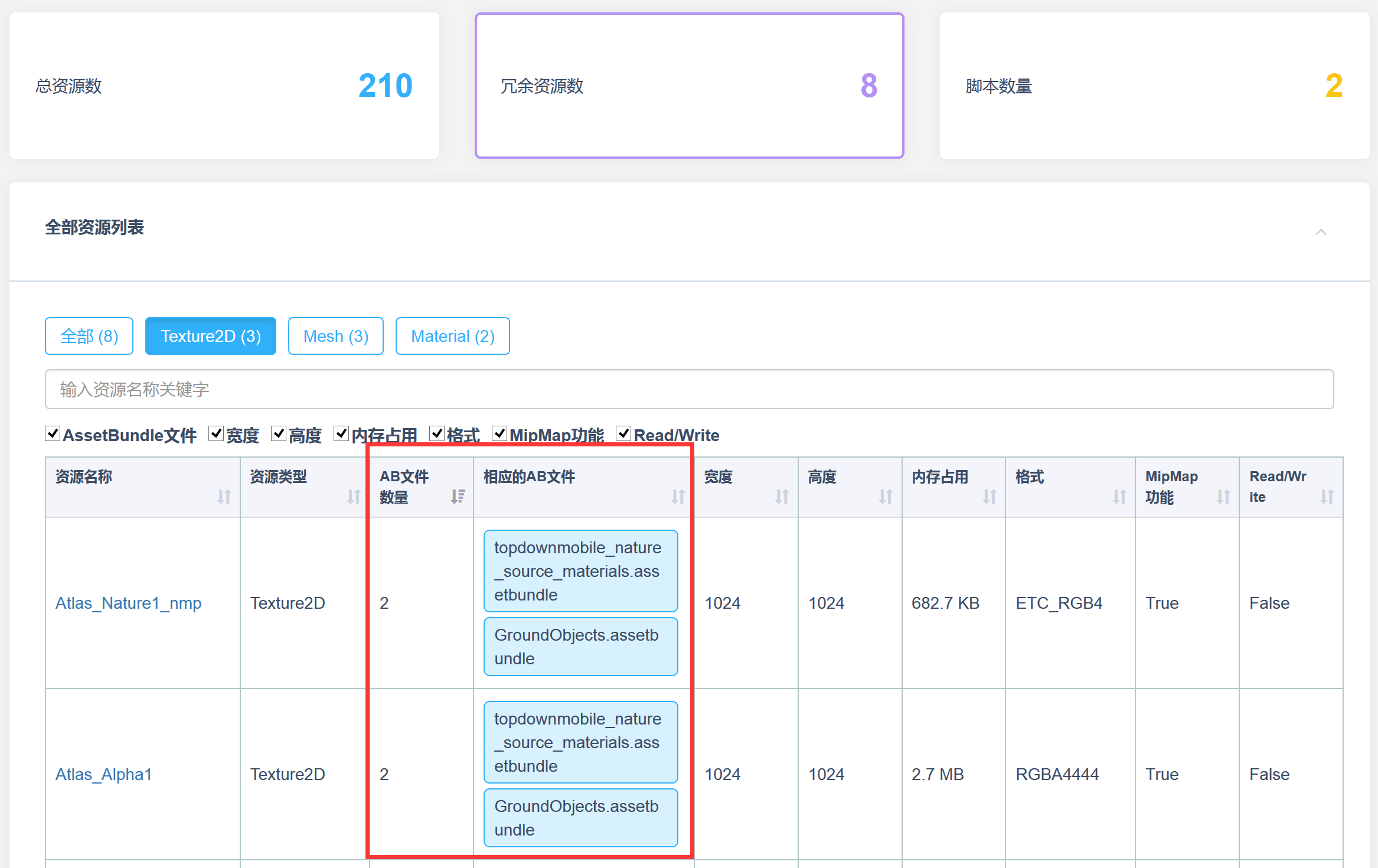Sort the 宽度 column
1378x868 pixels.
782,497
